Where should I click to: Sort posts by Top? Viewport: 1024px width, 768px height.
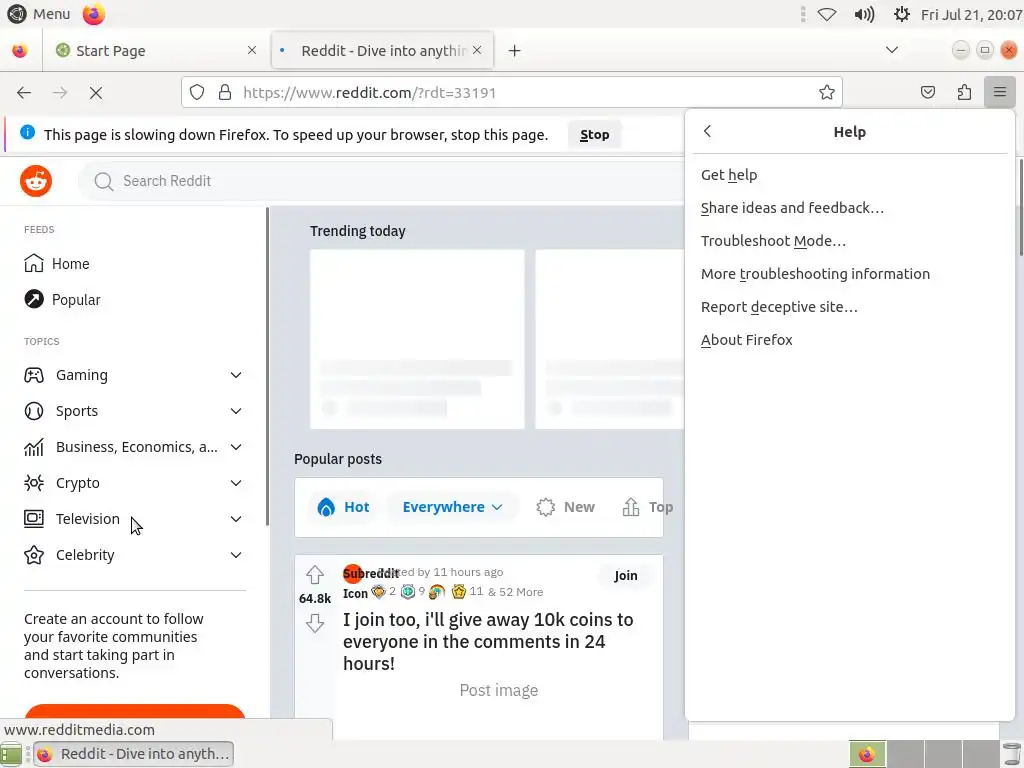[647, 507]
